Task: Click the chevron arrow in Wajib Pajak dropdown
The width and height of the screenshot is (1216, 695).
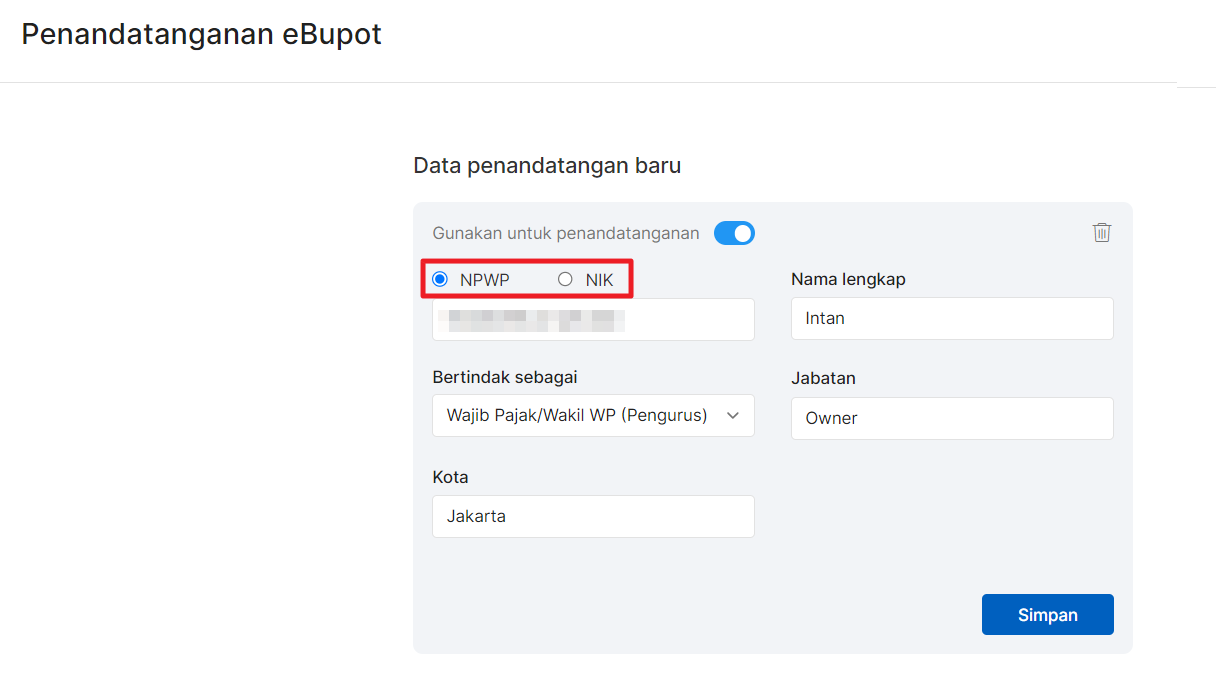Action: click(732, 416)
